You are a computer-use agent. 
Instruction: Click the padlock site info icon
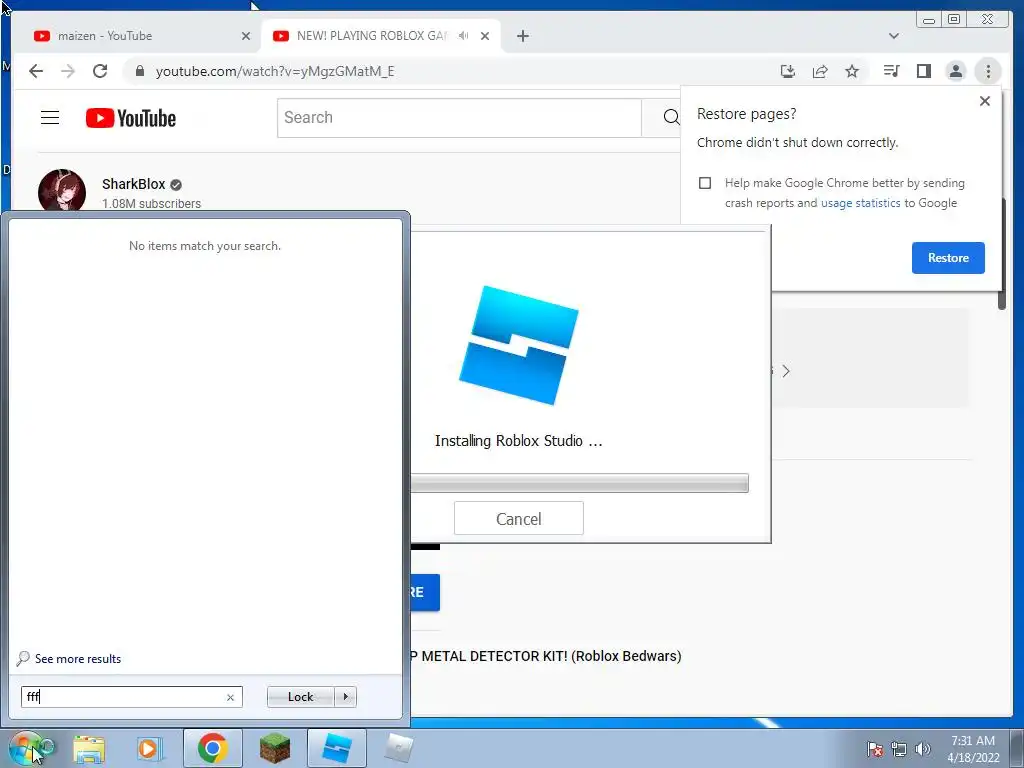140,71
